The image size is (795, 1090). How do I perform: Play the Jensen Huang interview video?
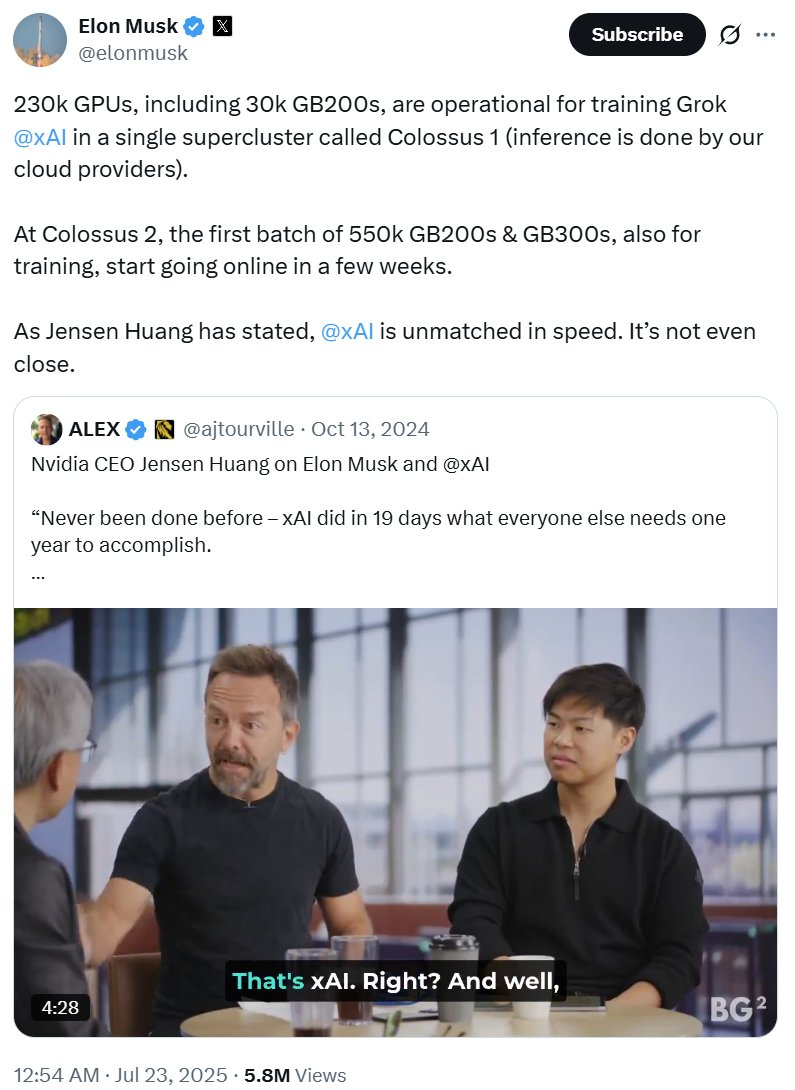pos(395,822)
